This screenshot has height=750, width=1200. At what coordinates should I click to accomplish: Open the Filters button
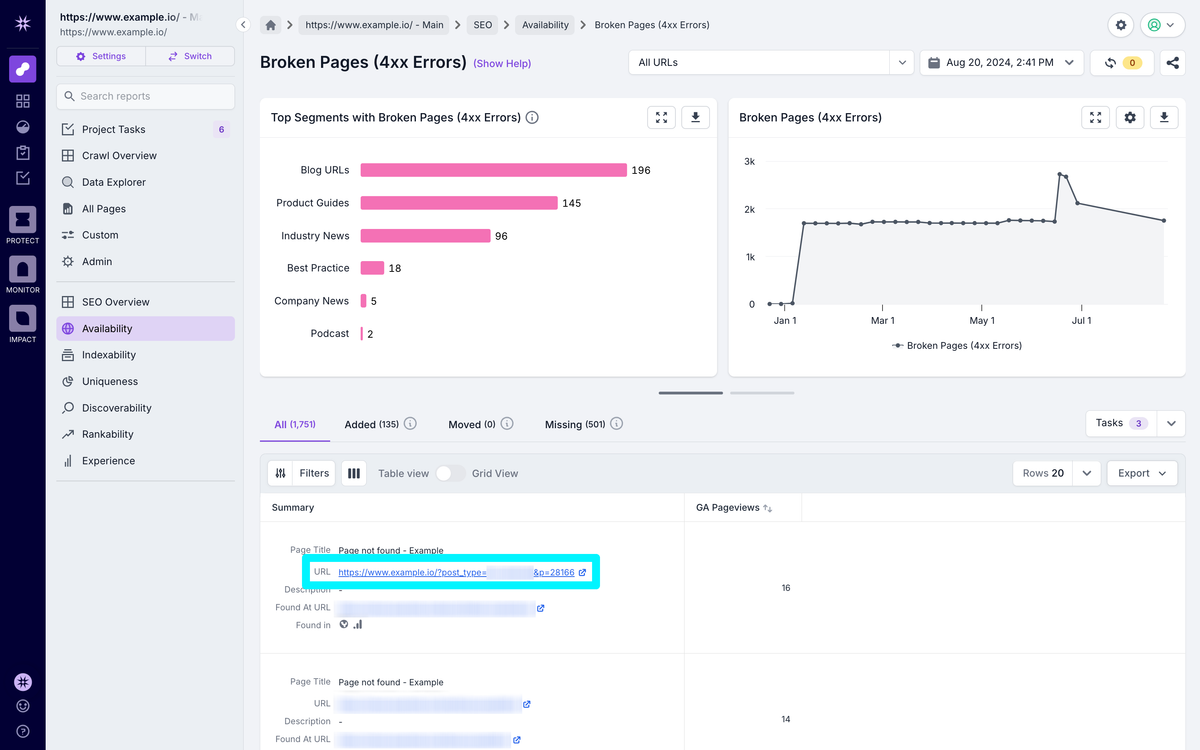coord(301,473)
